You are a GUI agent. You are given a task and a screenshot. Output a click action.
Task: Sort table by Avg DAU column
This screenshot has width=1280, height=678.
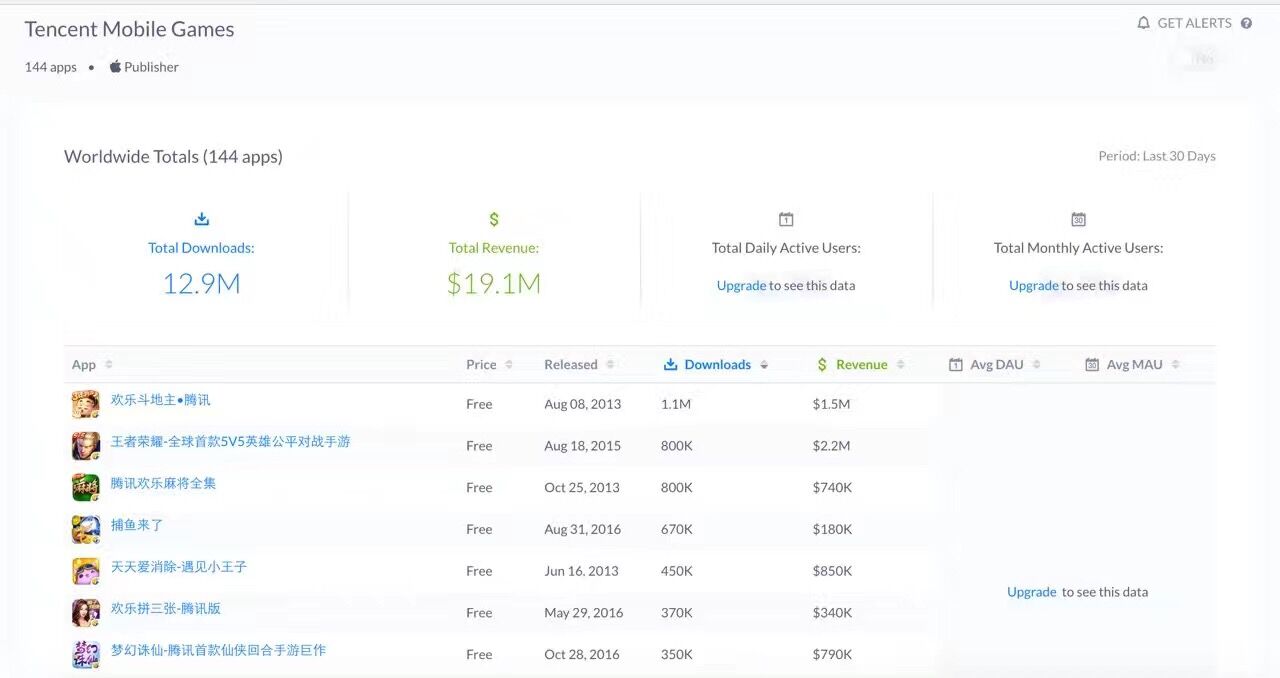click(x=995, y=364)
